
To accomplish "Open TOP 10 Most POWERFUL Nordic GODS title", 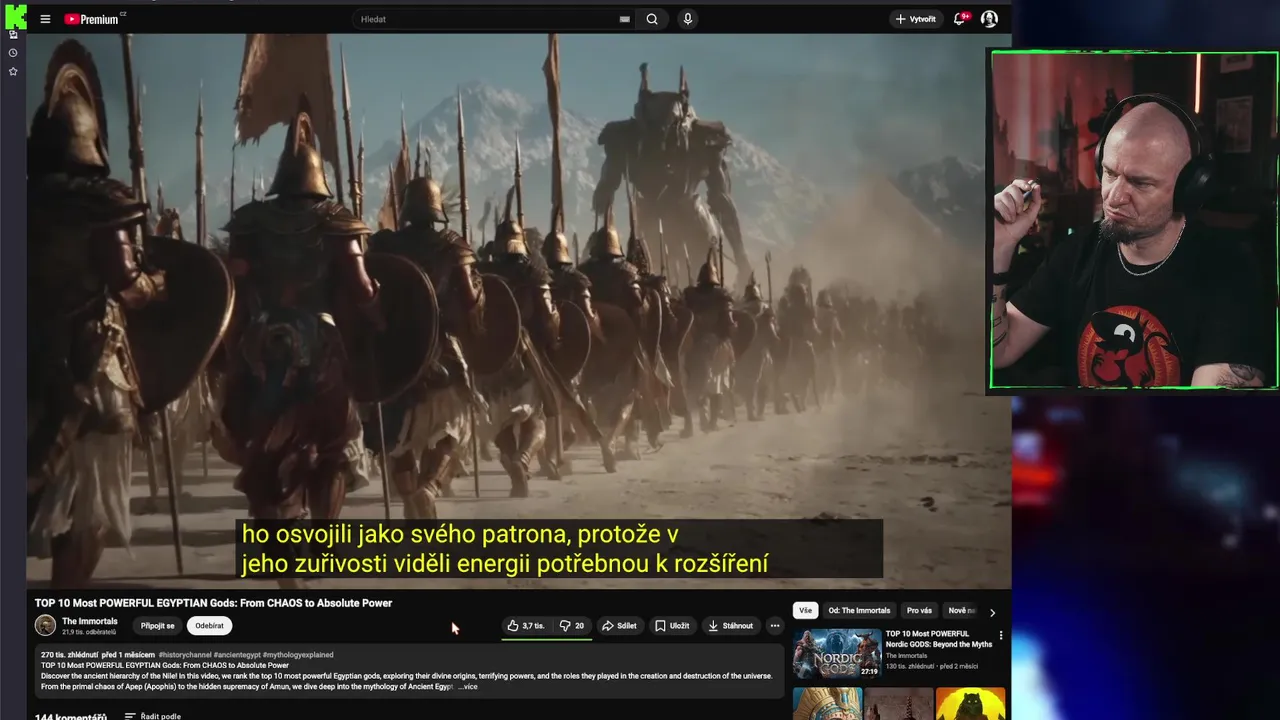I will tap(938, 639).
